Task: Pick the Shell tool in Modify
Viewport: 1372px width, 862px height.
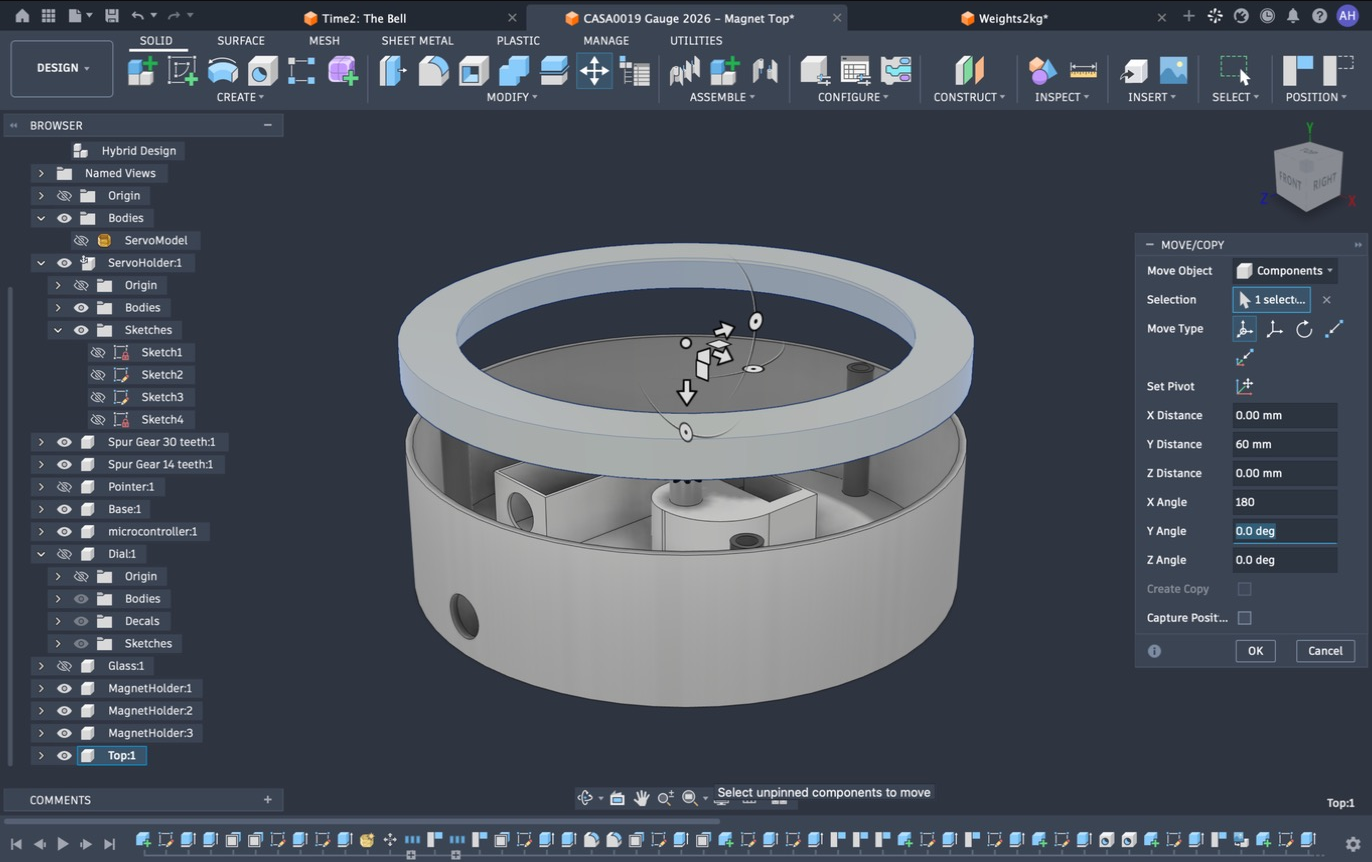Action: tap(473, 70)
